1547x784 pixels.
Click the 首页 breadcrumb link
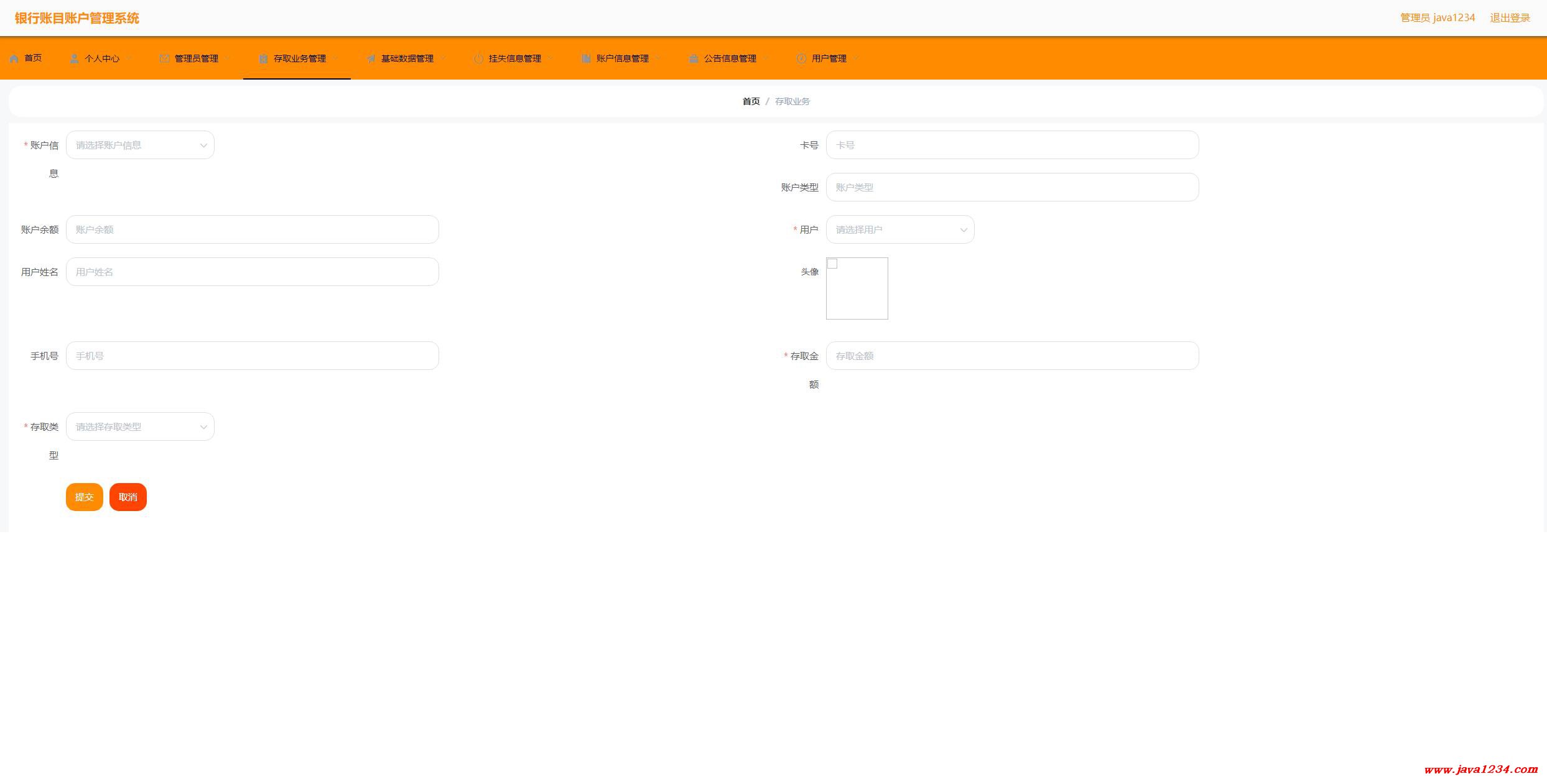(x=751, y=101)
